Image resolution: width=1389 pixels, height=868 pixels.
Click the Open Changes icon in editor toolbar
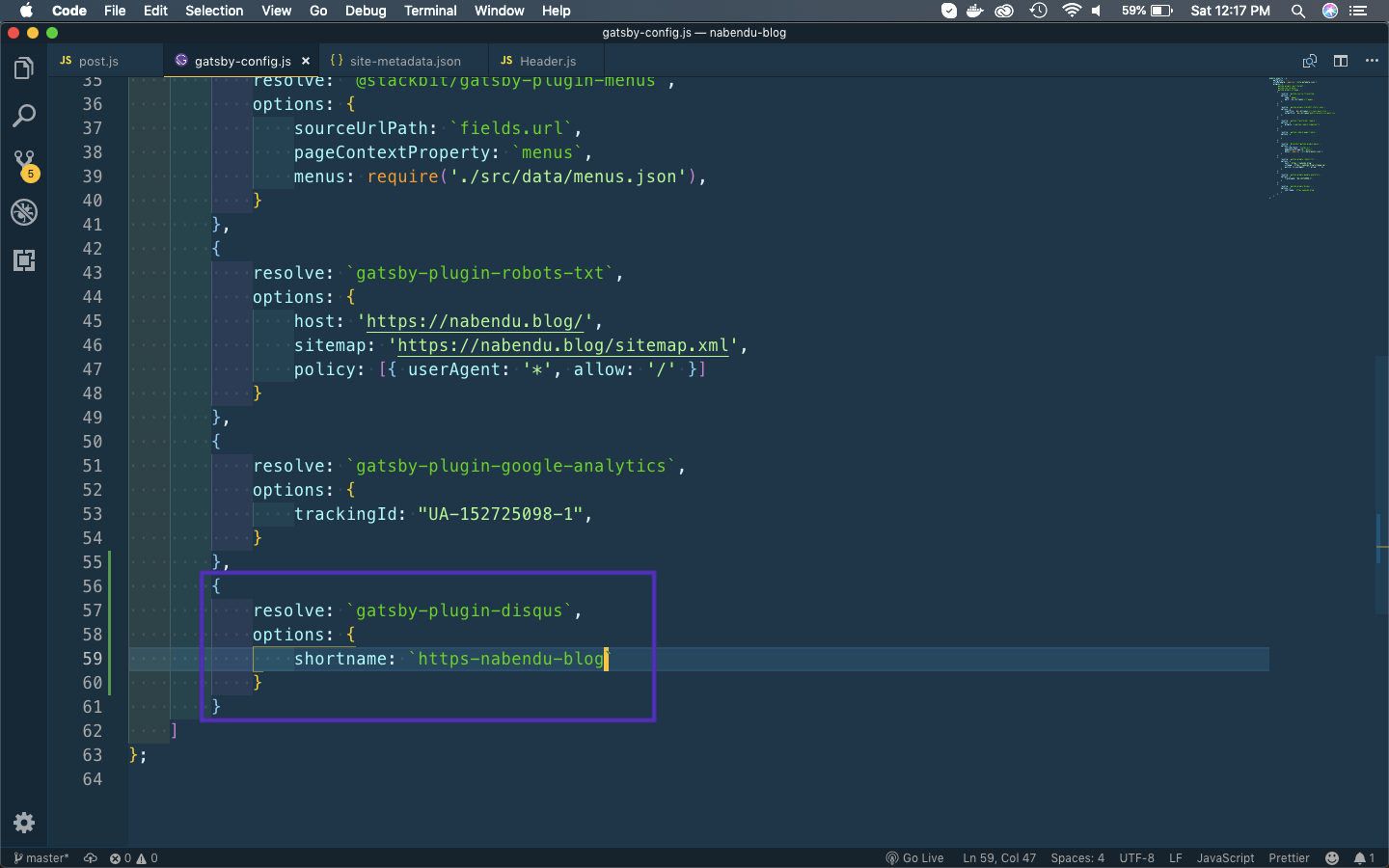1310,61
